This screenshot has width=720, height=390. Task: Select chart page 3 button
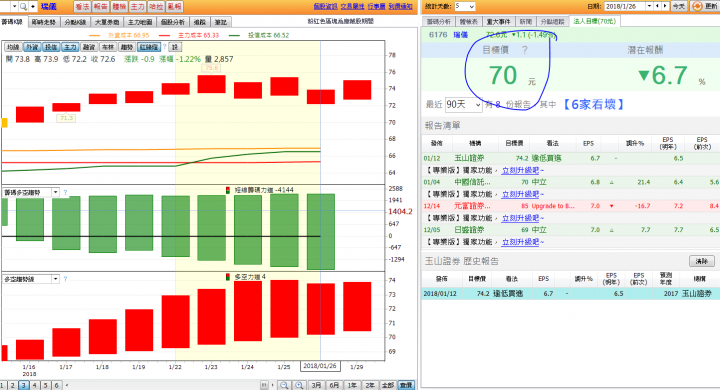pos(23,385)
